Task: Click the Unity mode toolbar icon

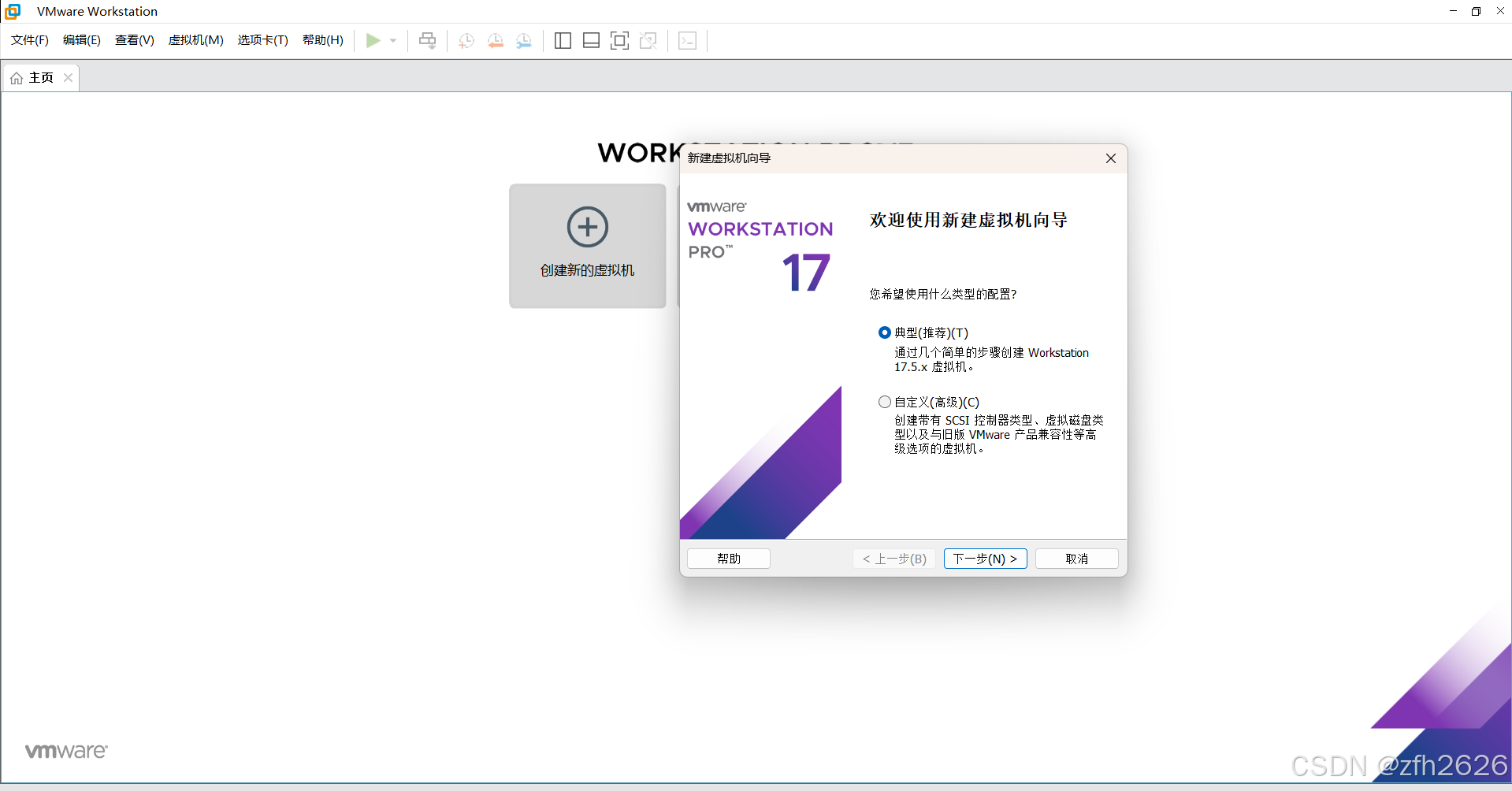Action: pos(648,41)
